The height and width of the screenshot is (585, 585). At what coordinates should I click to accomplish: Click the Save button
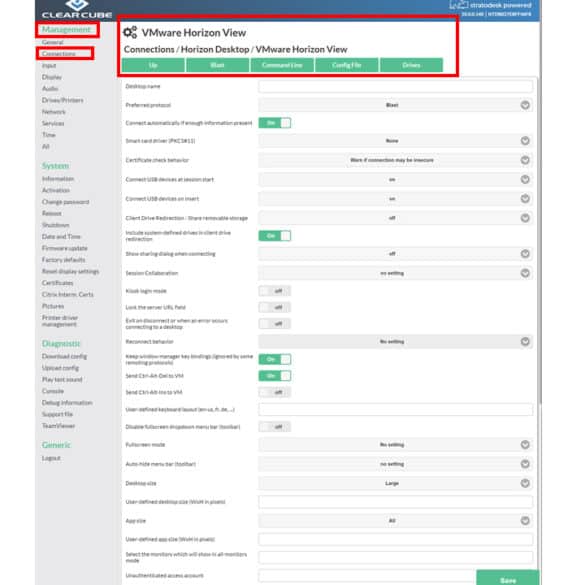click(x=508, y=578)
